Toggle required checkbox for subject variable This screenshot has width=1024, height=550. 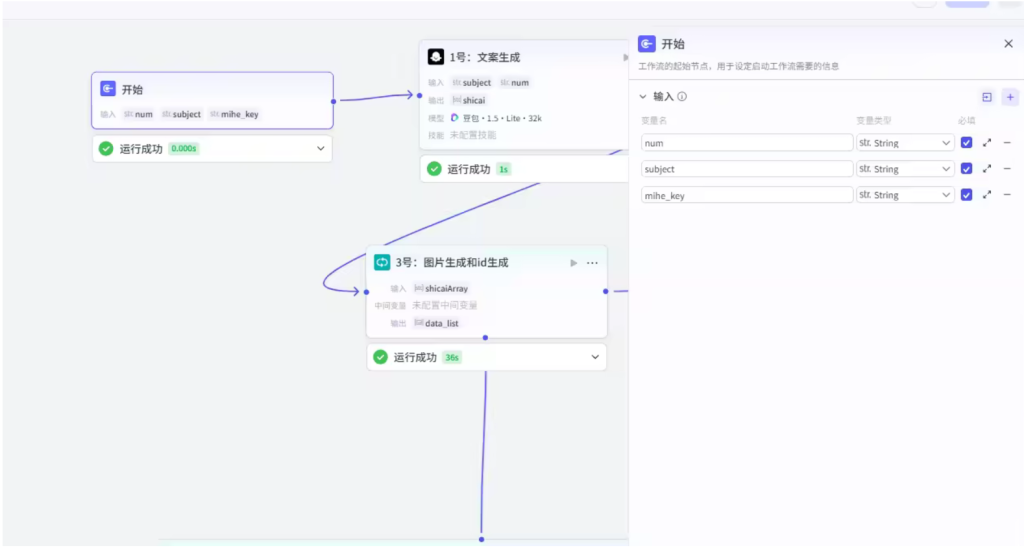tap(966, 169)
